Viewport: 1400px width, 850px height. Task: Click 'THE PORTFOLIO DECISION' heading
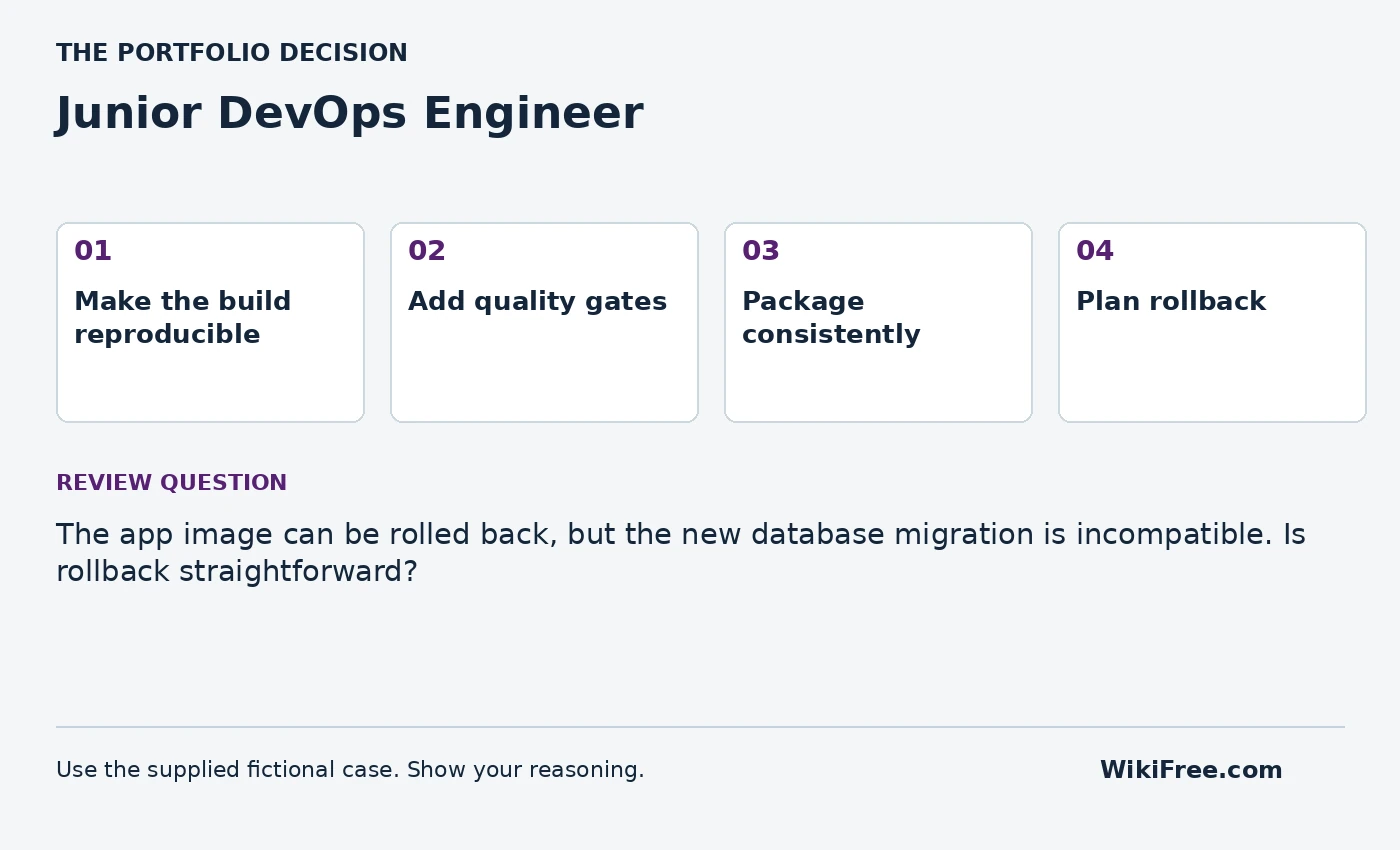click(232, 53)
